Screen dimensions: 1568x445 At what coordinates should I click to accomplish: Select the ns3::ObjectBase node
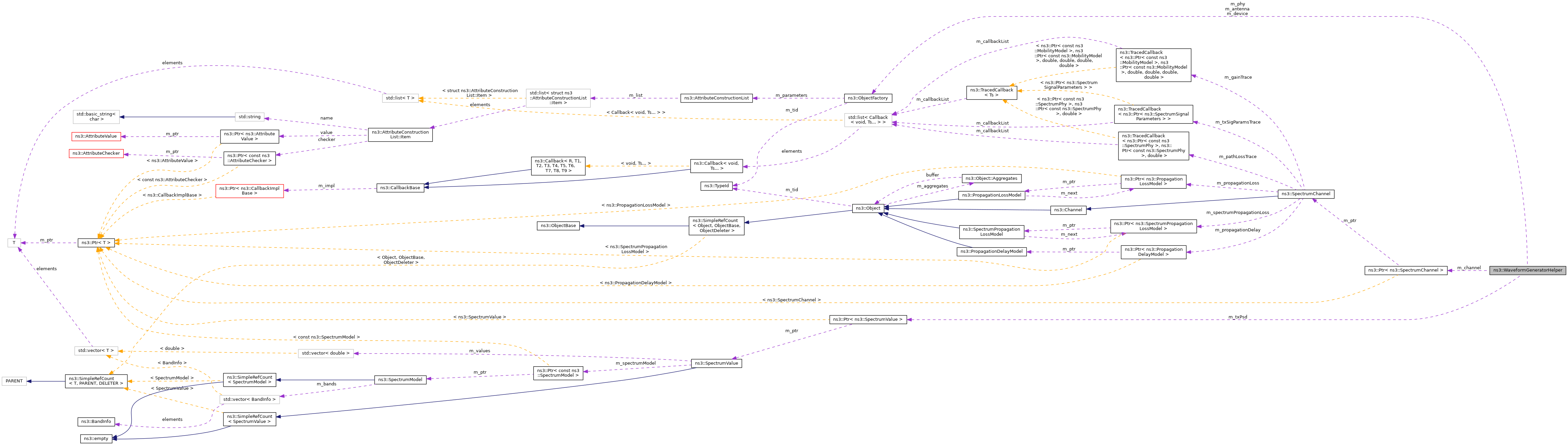(x=558, y=226)
